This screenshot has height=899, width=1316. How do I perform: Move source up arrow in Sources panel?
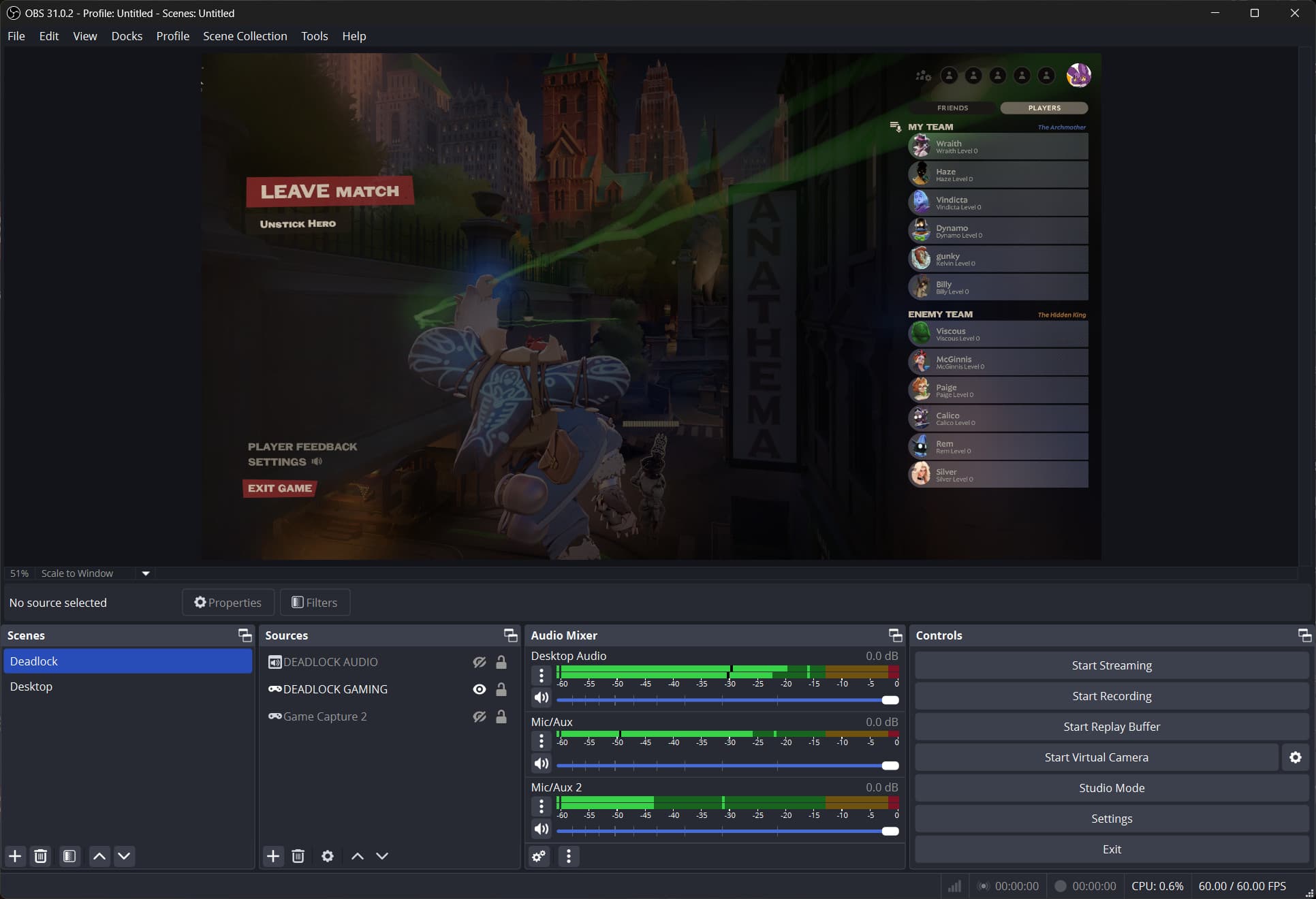pos(357,856)
